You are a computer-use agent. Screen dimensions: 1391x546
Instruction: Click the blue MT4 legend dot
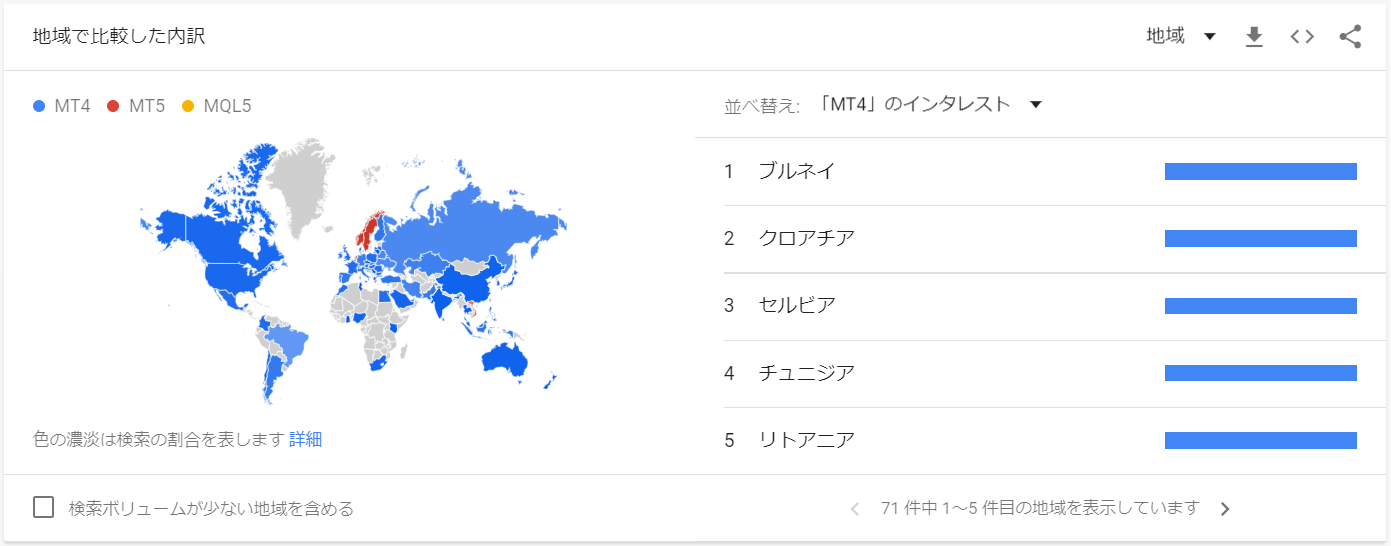pos(39,105)
